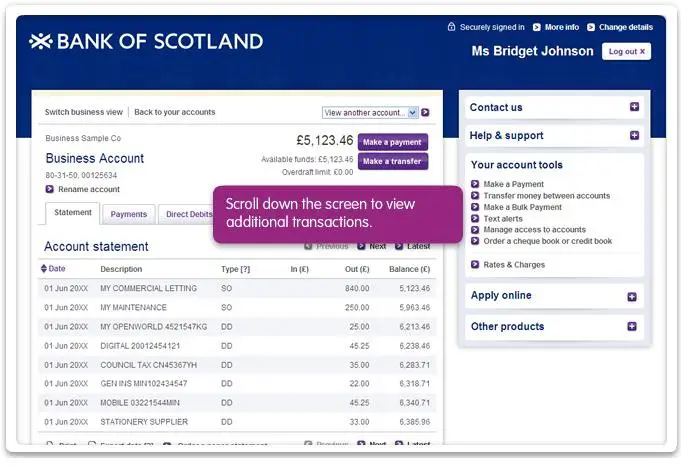This screenshot has width=681, height=470.
Task: Select the MY OPENWORLD 4521547KG transaction
Action: (x=237, y=326)
